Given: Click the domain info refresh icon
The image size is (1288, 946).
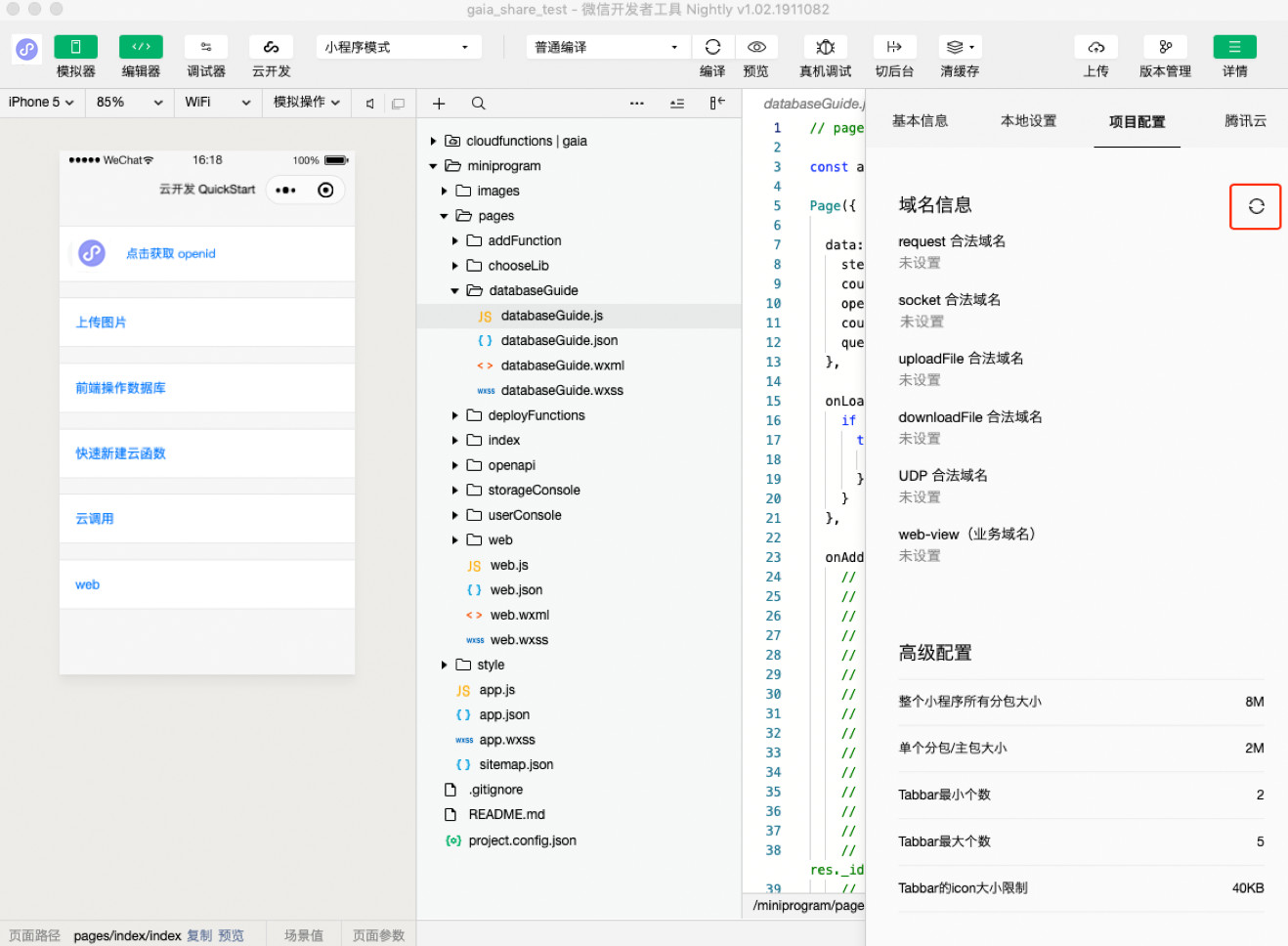Looking at the screenshot, I should pos(1256,206).
